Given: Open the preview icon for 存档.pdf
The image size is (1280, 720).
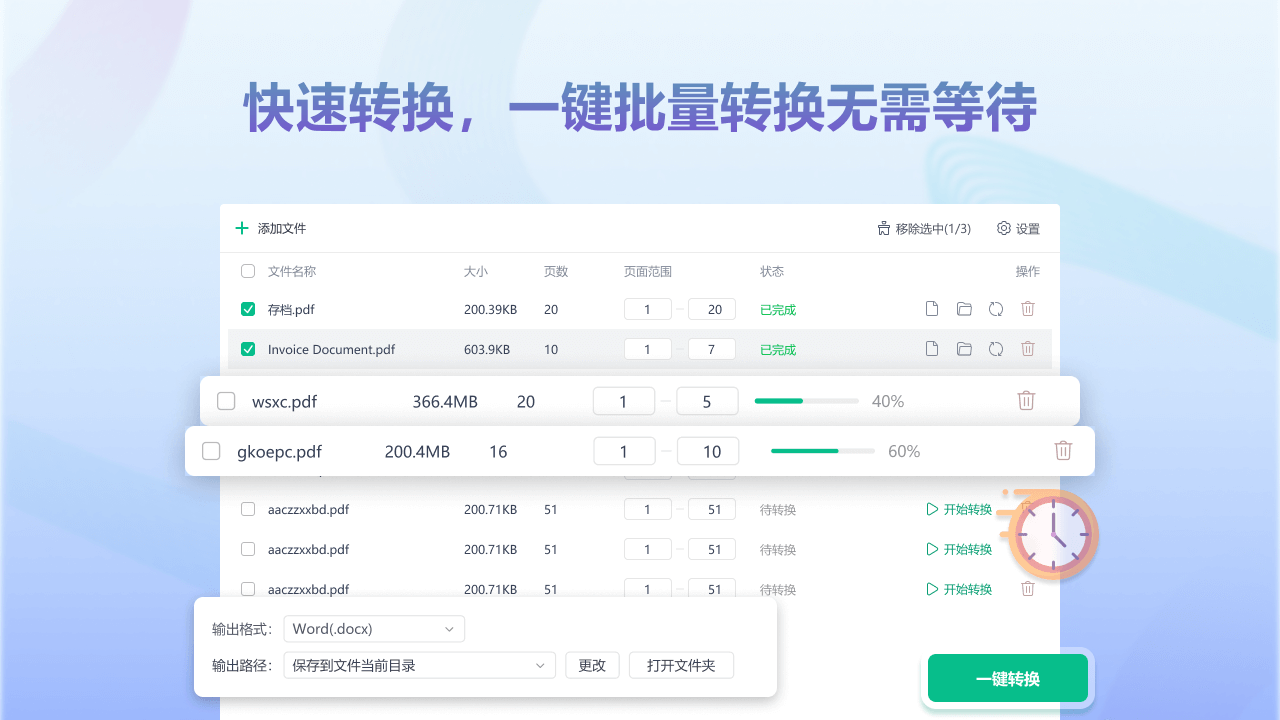Looking at the screenshot, I should click(x=931, y=309).
